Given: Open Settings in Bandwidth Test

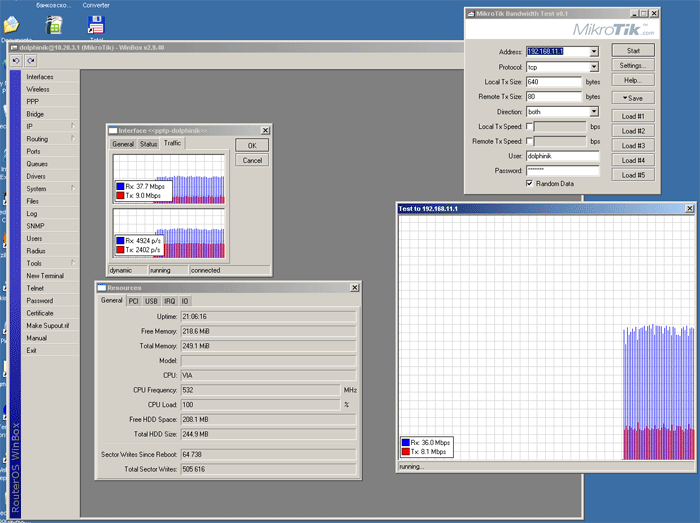Looking at the screenshot, I should pyautogui.click(x=633, y=65).
